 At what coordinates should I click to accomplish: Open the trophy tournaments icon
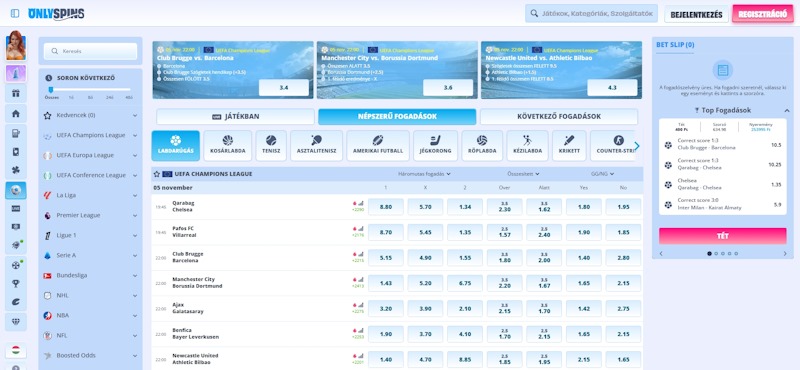(16, 283)
